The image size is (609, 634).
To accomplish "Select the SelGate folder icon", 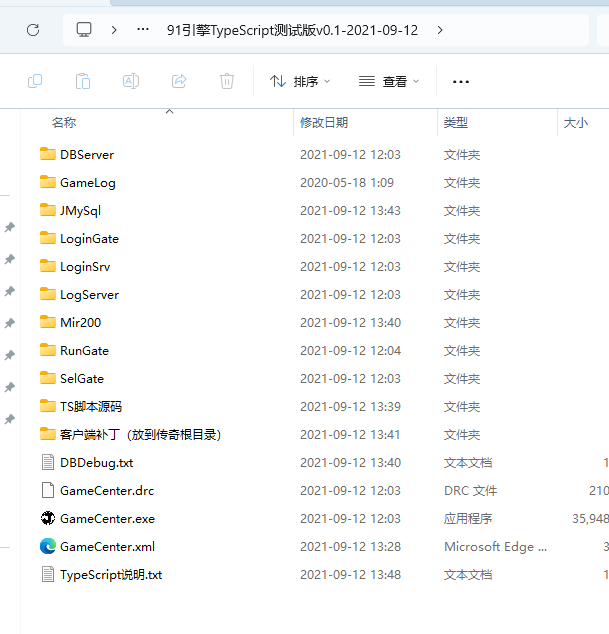I will [x=48, y=378].
